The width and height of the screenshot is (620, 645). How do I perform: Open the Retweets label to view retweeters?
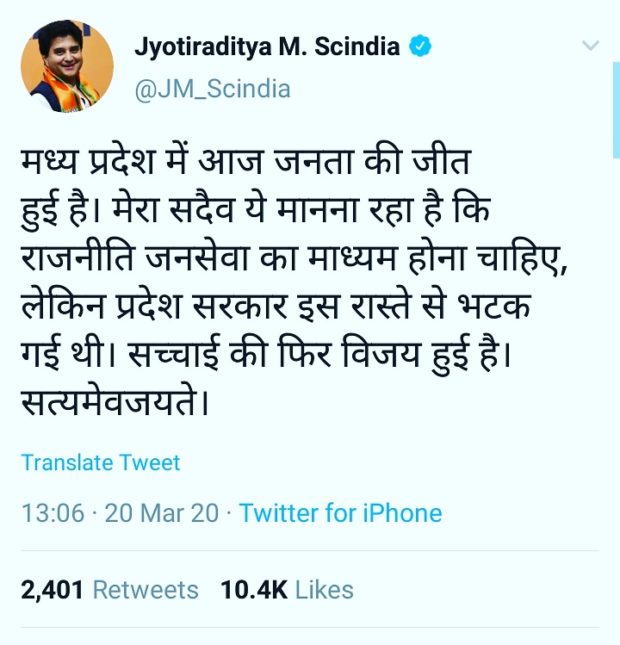146,590
